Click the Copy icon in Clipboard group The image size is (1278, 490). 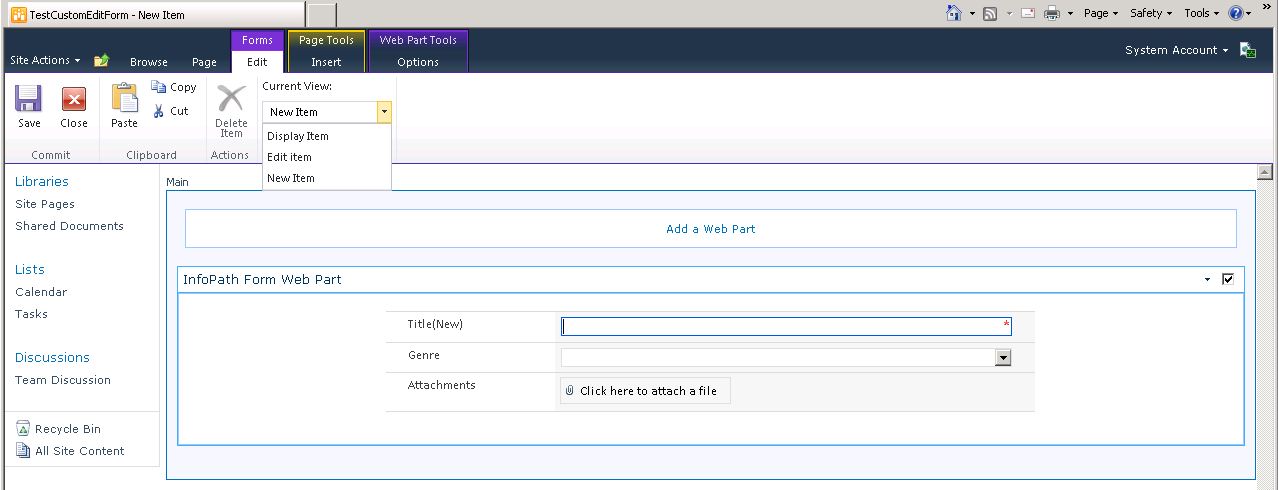click(159, 87)
